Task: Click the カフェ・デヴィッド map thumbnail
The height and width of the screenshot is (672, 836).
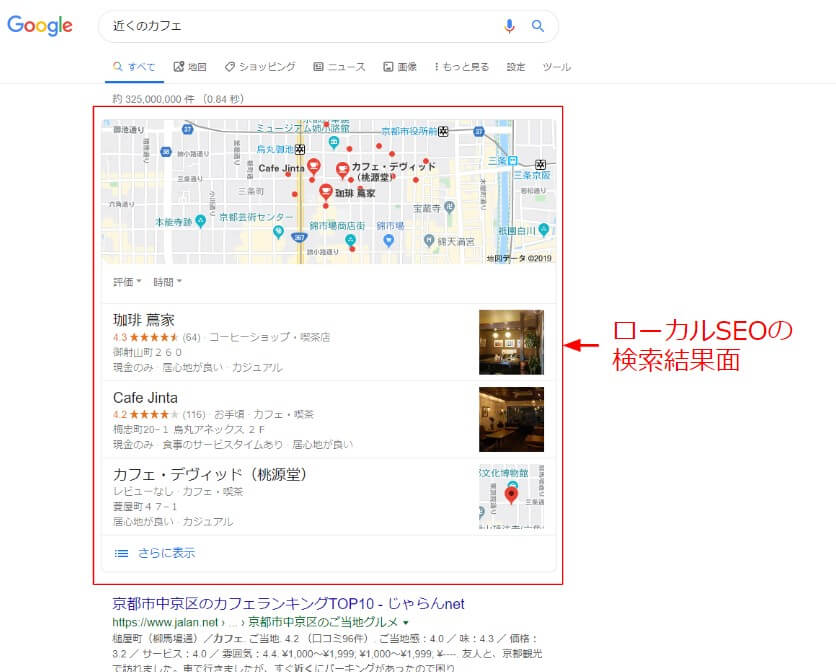Action: (511, 497)
